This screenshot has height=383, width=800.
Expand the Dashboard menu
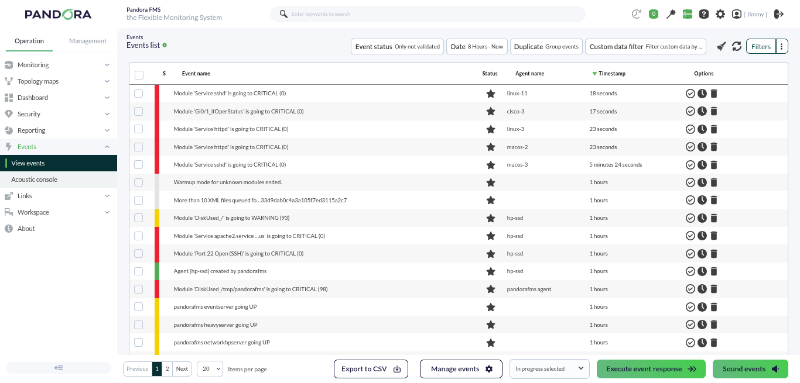point(58,97)
